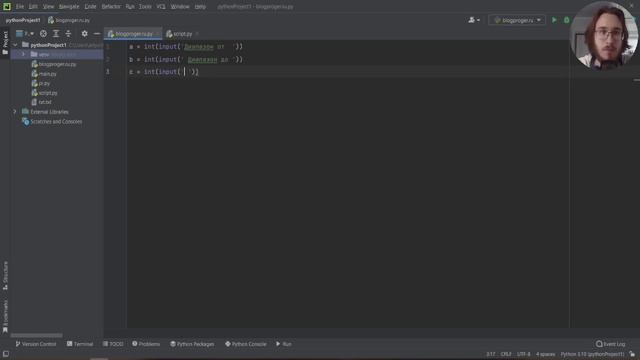This screenshot has height=360, width=640.
Task: Open the Event Log
Action: 611,344
